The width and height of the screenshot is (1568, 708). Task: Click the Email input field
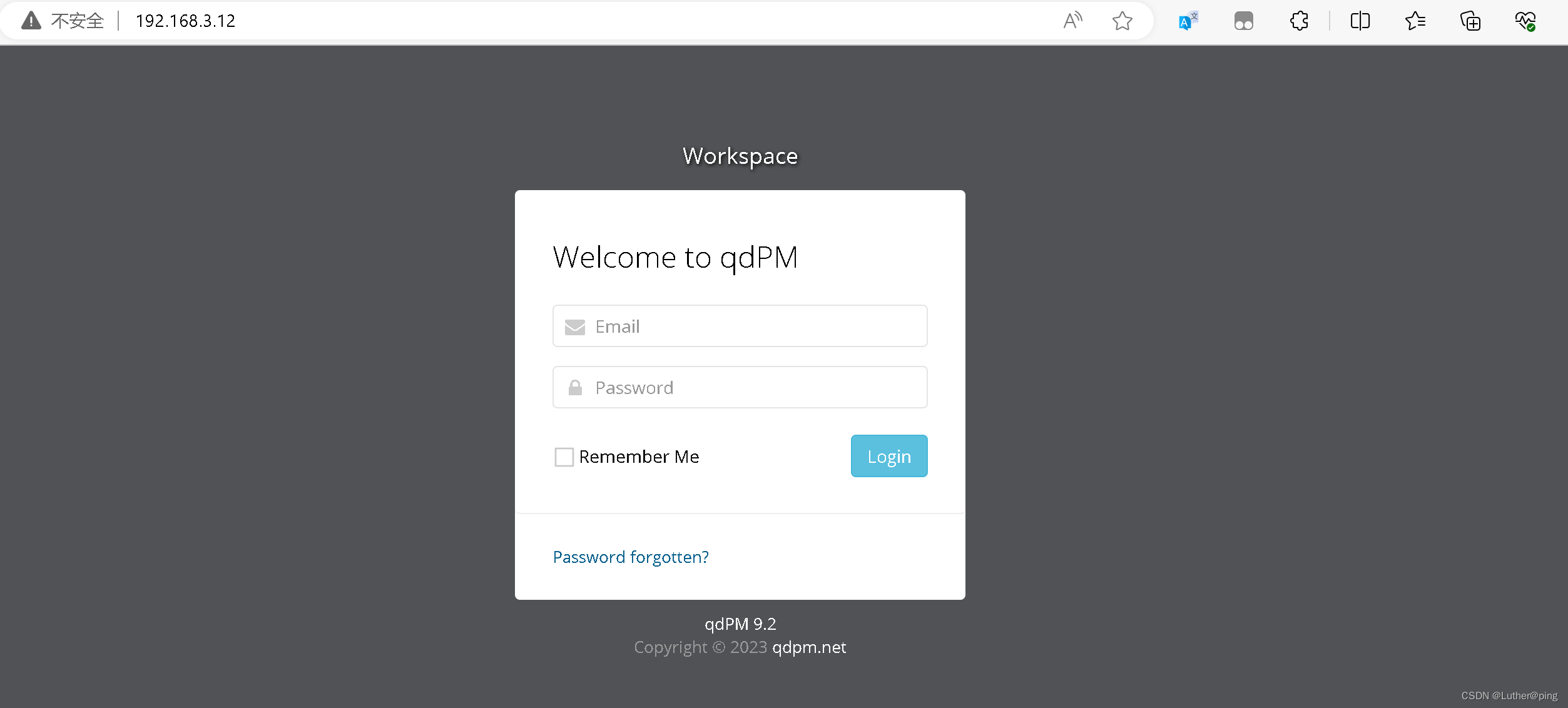click(740, 326)
